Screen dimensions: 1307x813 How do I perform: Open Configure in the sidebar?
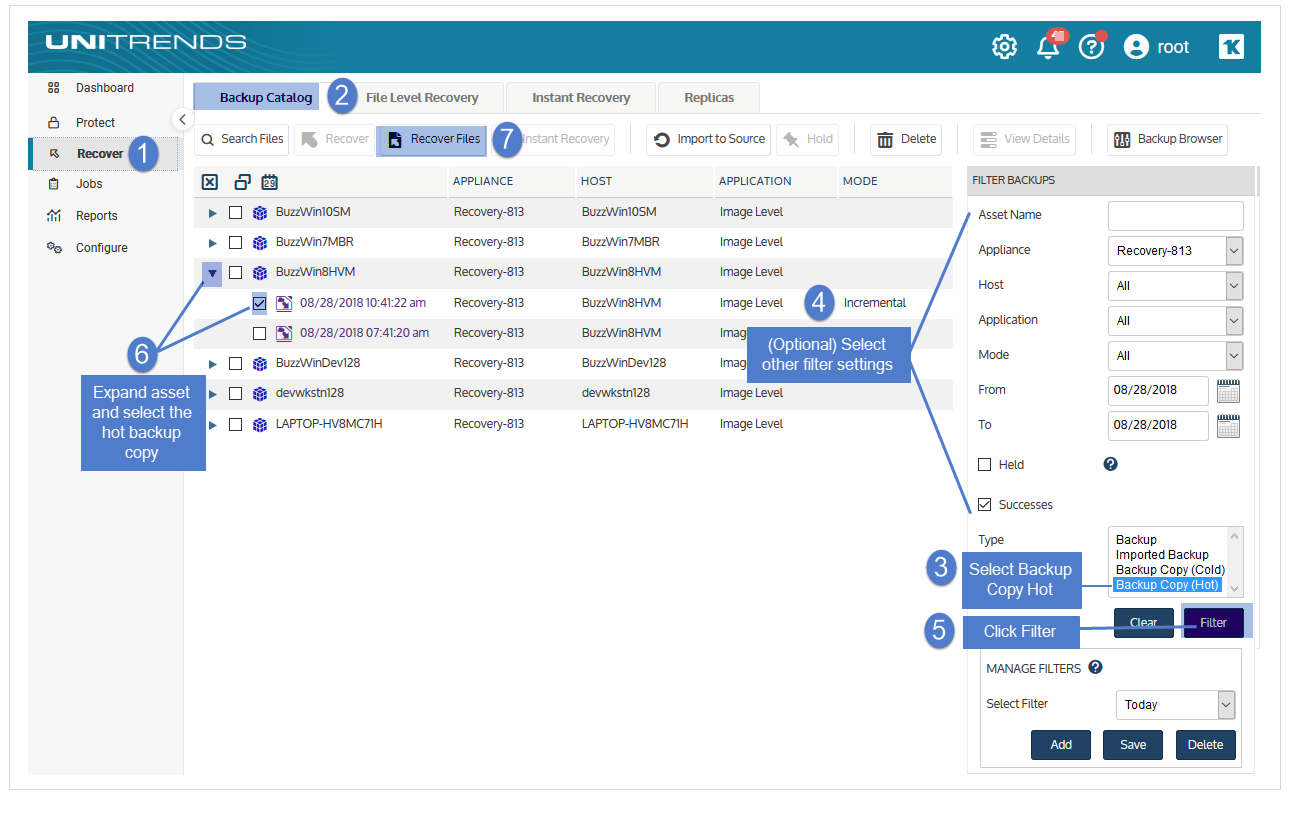tap(101, 248)
